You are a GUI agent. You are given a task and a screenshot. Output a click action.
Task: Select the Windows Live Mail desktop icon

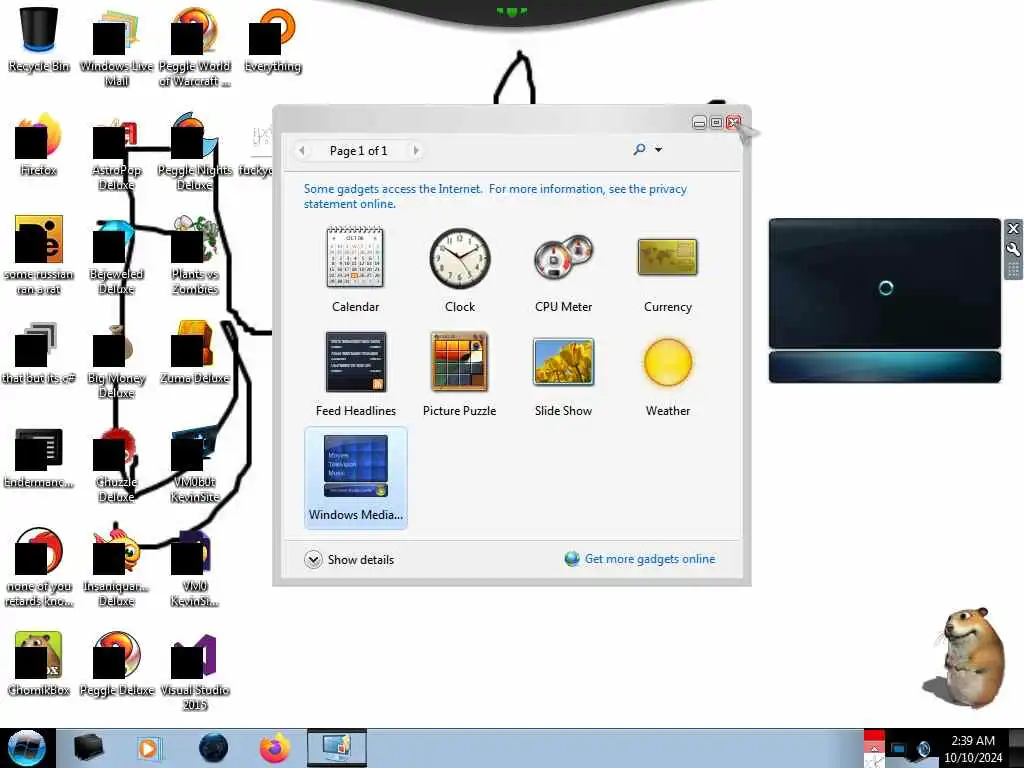pyautogui.click(x=116, y=47)
